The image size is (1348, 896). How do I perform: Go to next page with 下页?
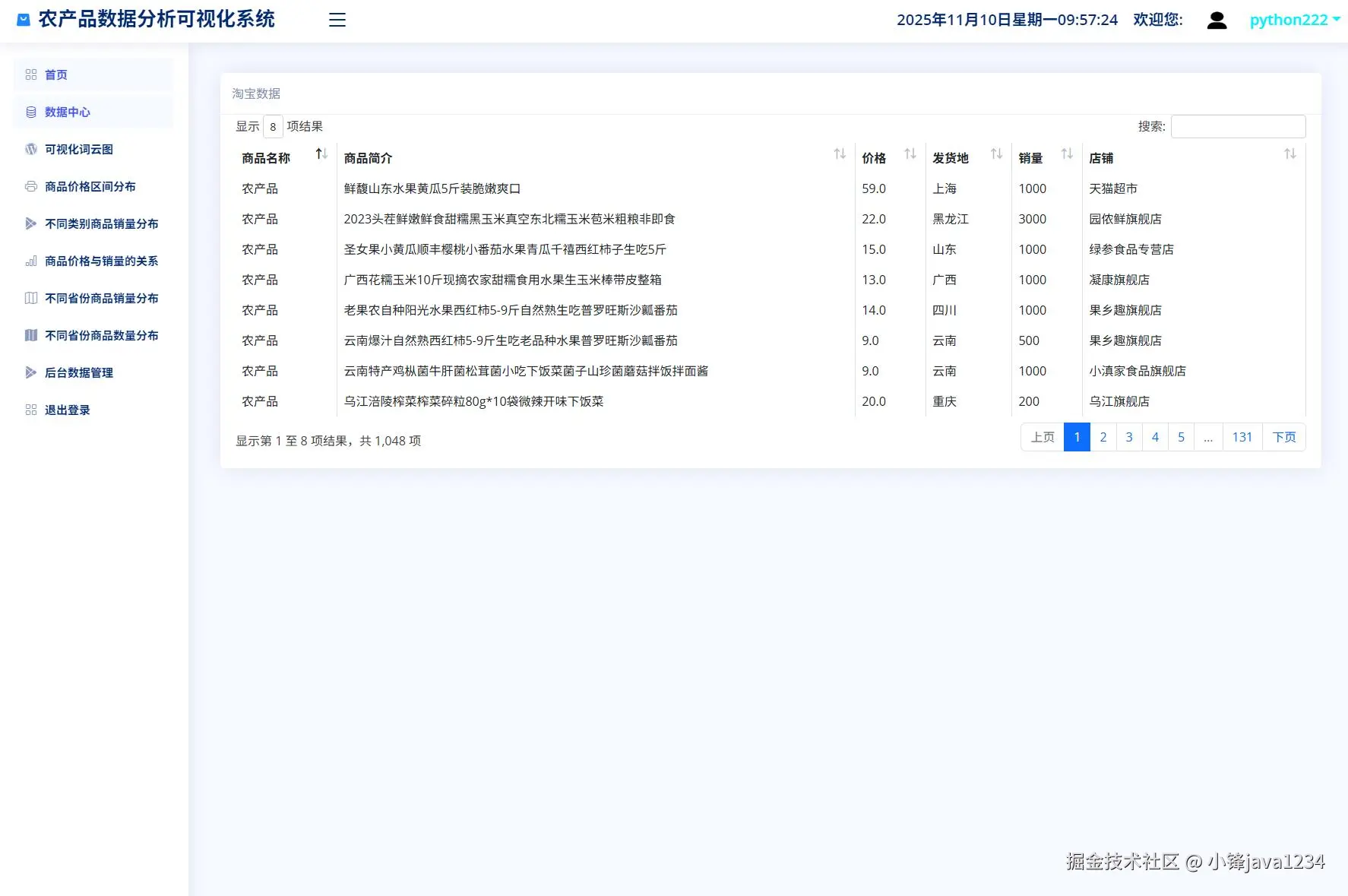[1284, 437]
